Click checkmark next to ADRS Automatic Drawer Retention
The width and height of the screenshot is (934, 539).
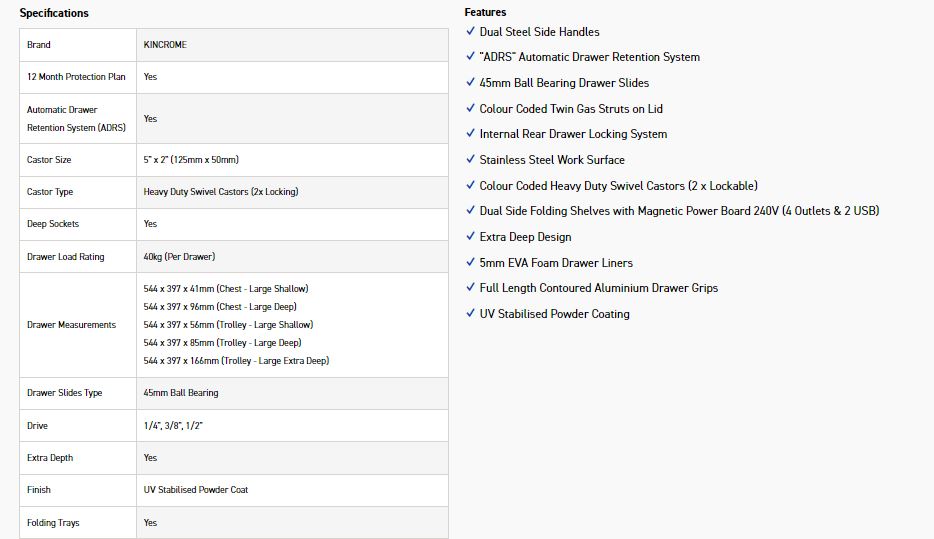(470, 57)
